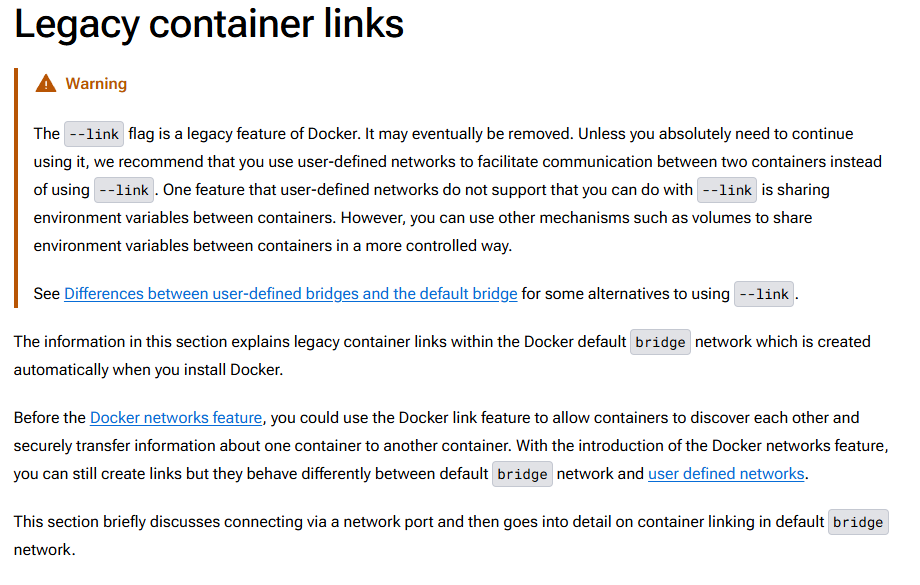Click the orange warning triangle icon
Screen dimensions: 920x585
point(46,83)
